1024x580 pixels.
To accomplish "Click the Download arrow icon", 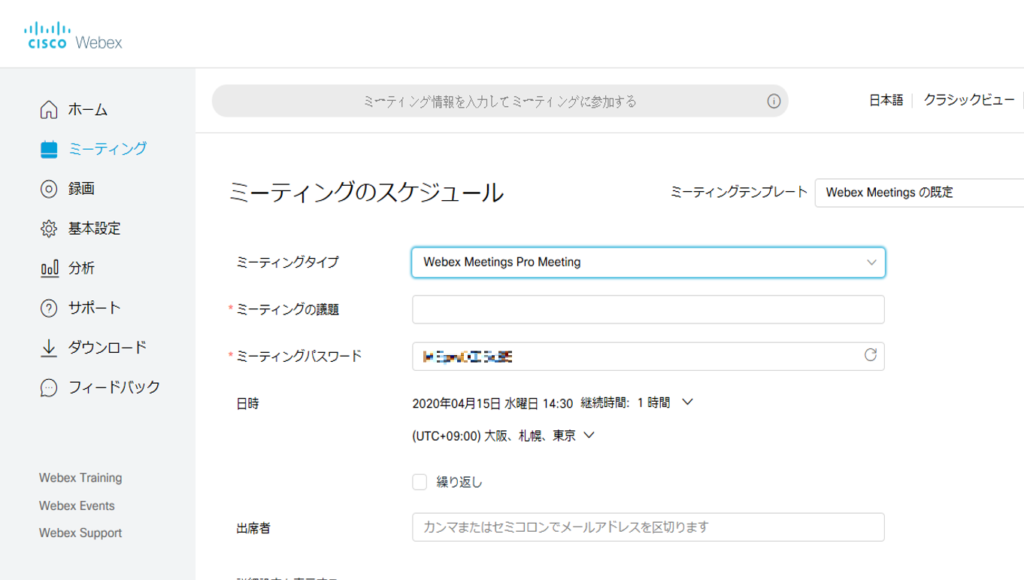I will coord(49,348).
